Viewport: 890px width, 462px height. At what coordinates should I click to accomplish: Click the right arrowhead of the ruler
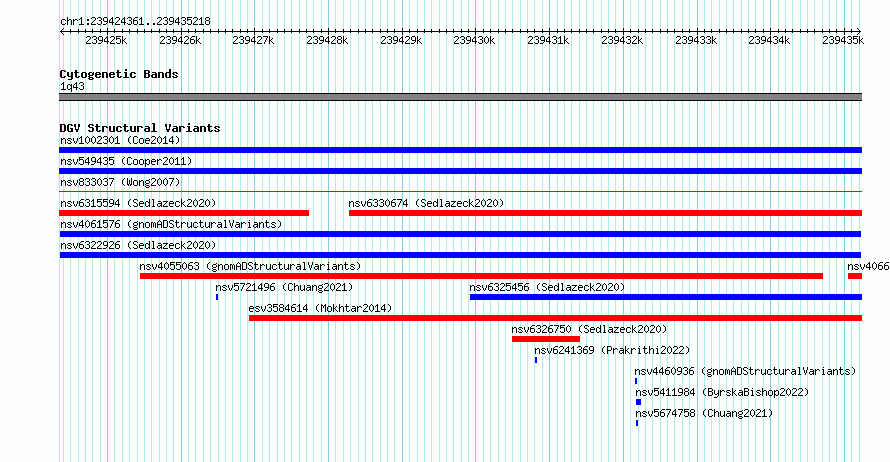coord(859,31)
